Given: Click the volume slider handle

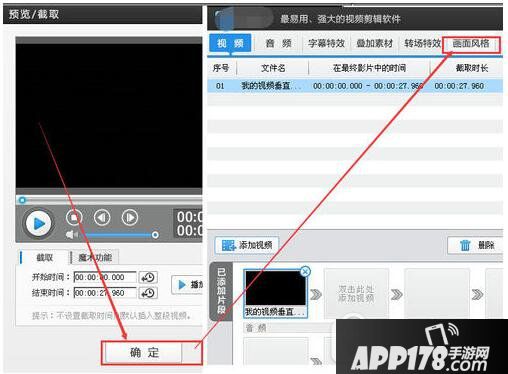Looking at the screenshot, I should click(x=155, y=235).
